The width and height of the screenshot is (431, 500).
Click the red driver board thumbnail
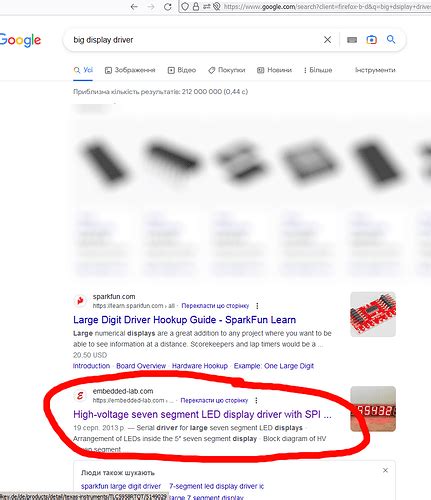[x=373, y=314]
